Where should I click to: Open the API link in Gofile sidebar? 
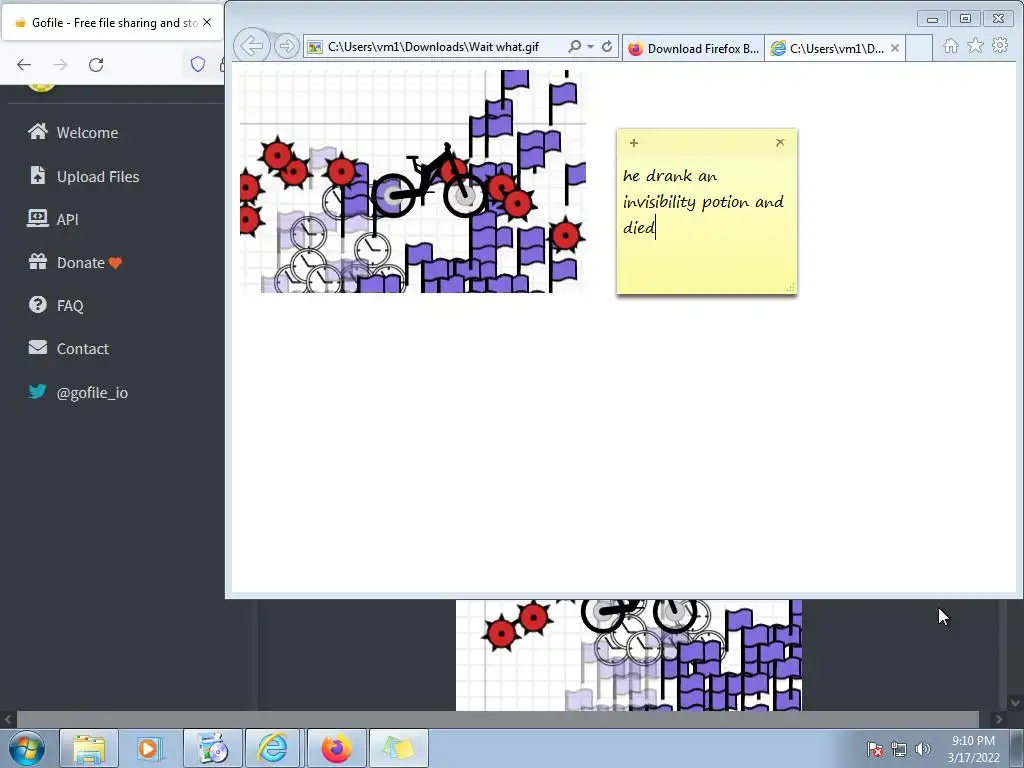(53, 219)
